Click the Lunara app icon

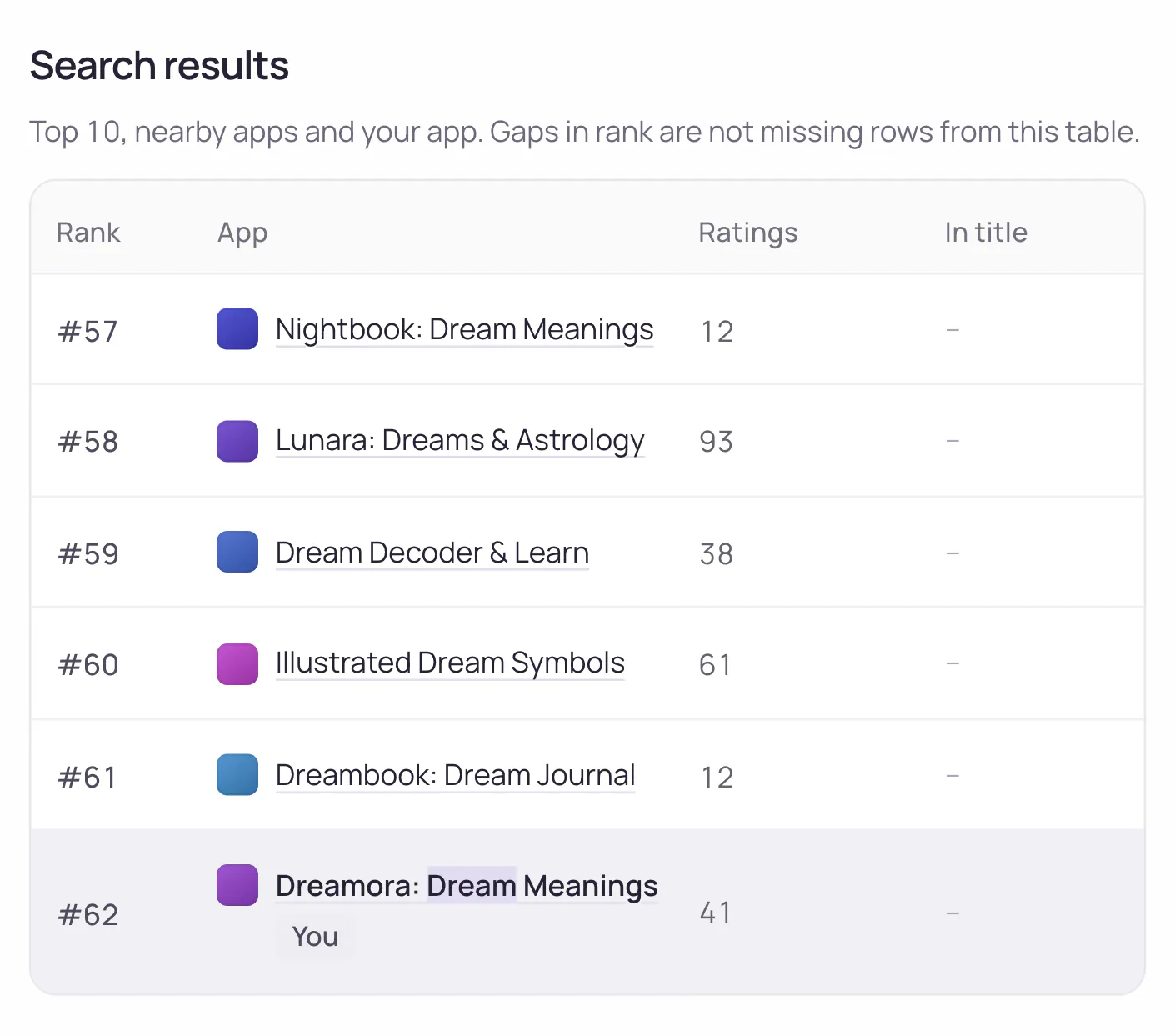pos(237,441)
